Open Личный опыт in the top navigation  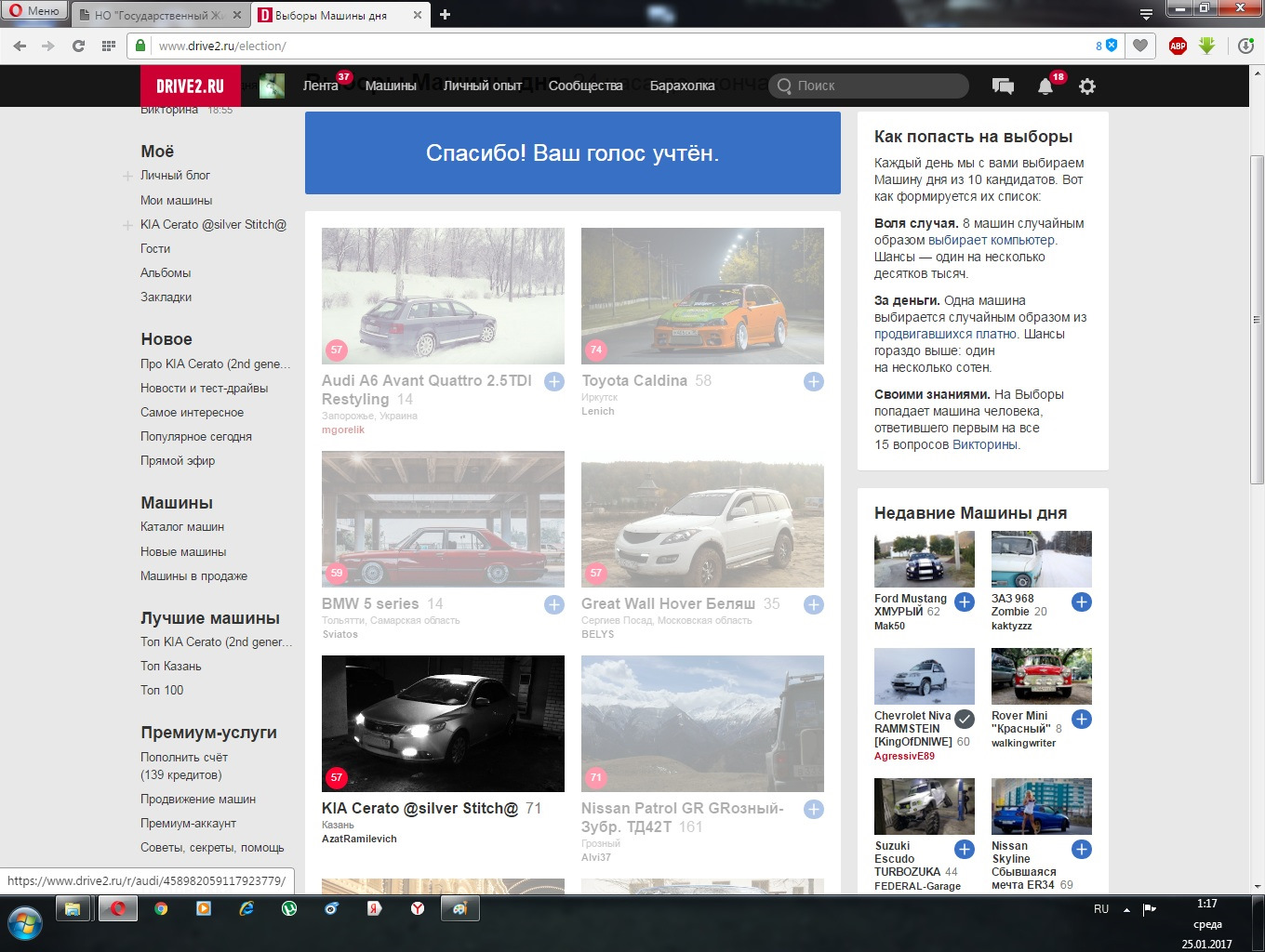(483, 86)
